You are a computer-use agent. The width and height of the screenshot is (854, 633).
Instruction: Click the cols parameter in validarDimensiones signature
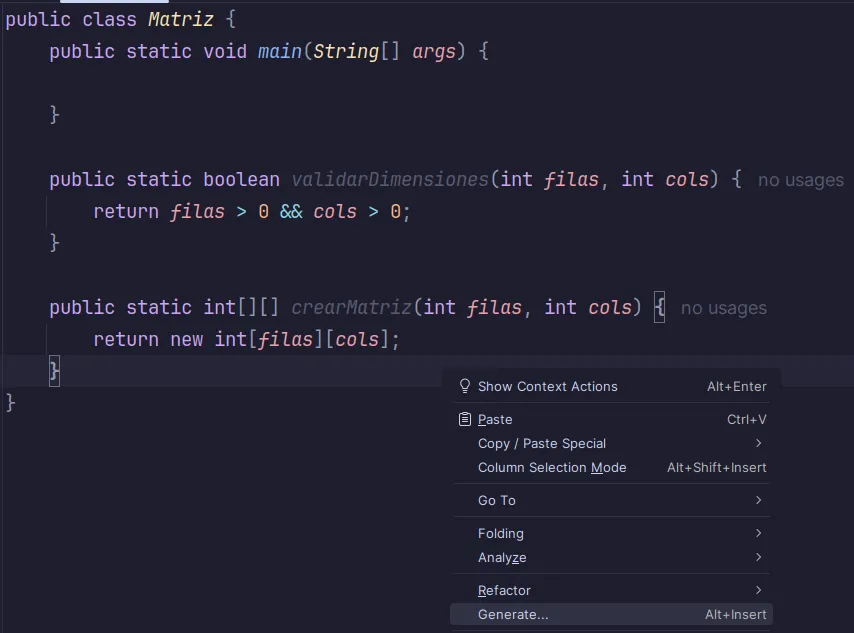[687, 180]
